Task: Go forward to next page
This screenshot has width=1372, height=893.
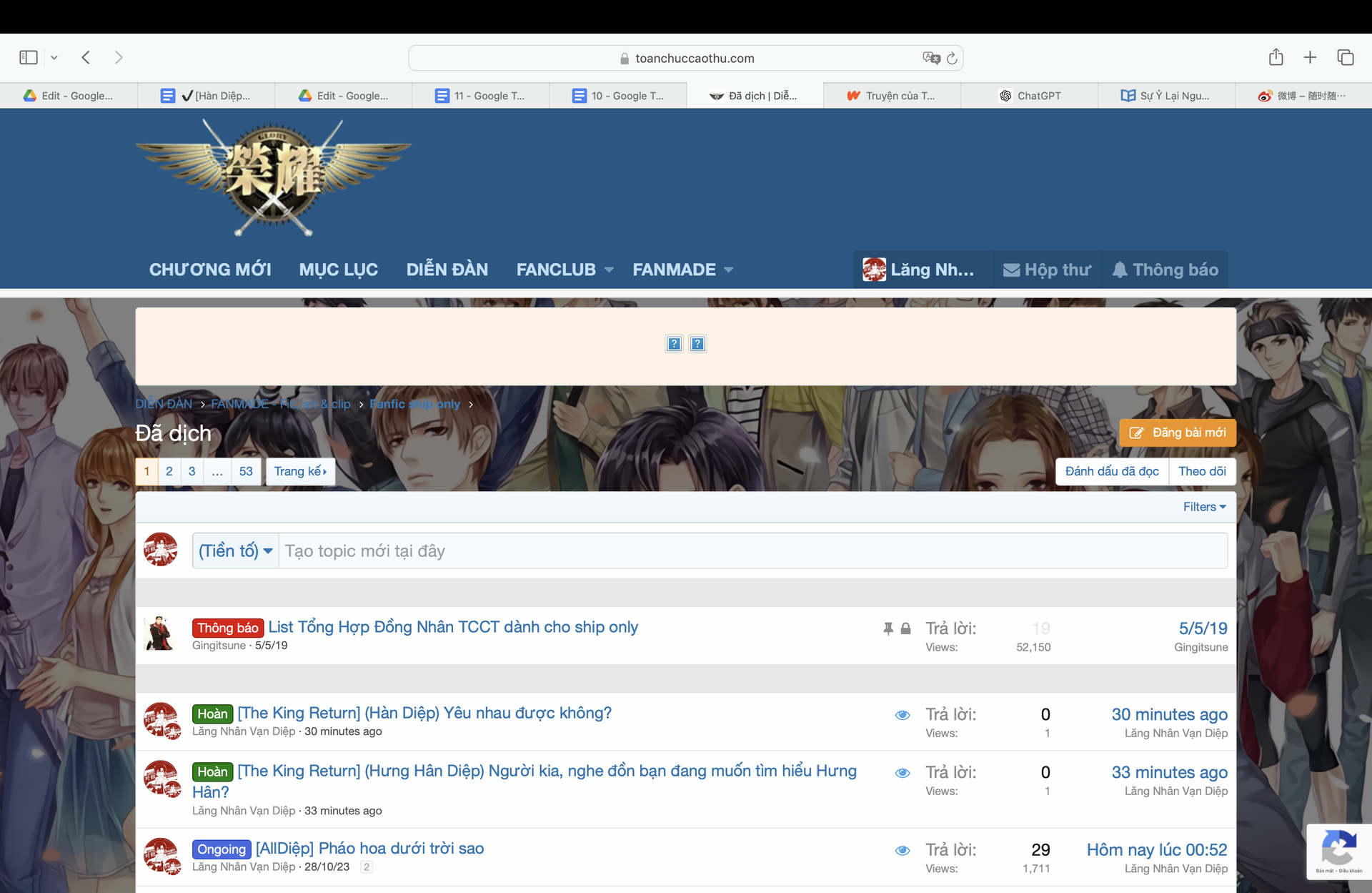Action: [x=119, y=57]
